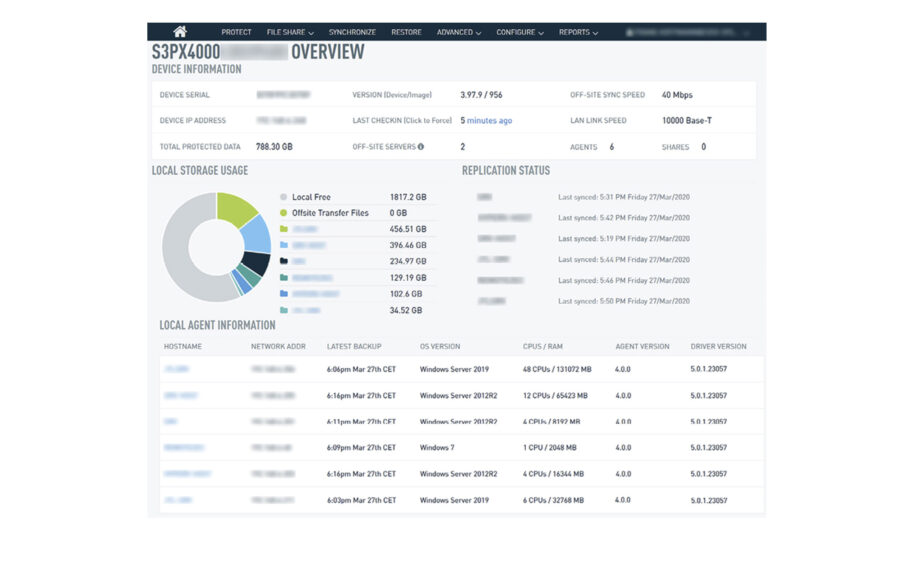Click teal folder icon beside 129.19 GB

(284, 278)
